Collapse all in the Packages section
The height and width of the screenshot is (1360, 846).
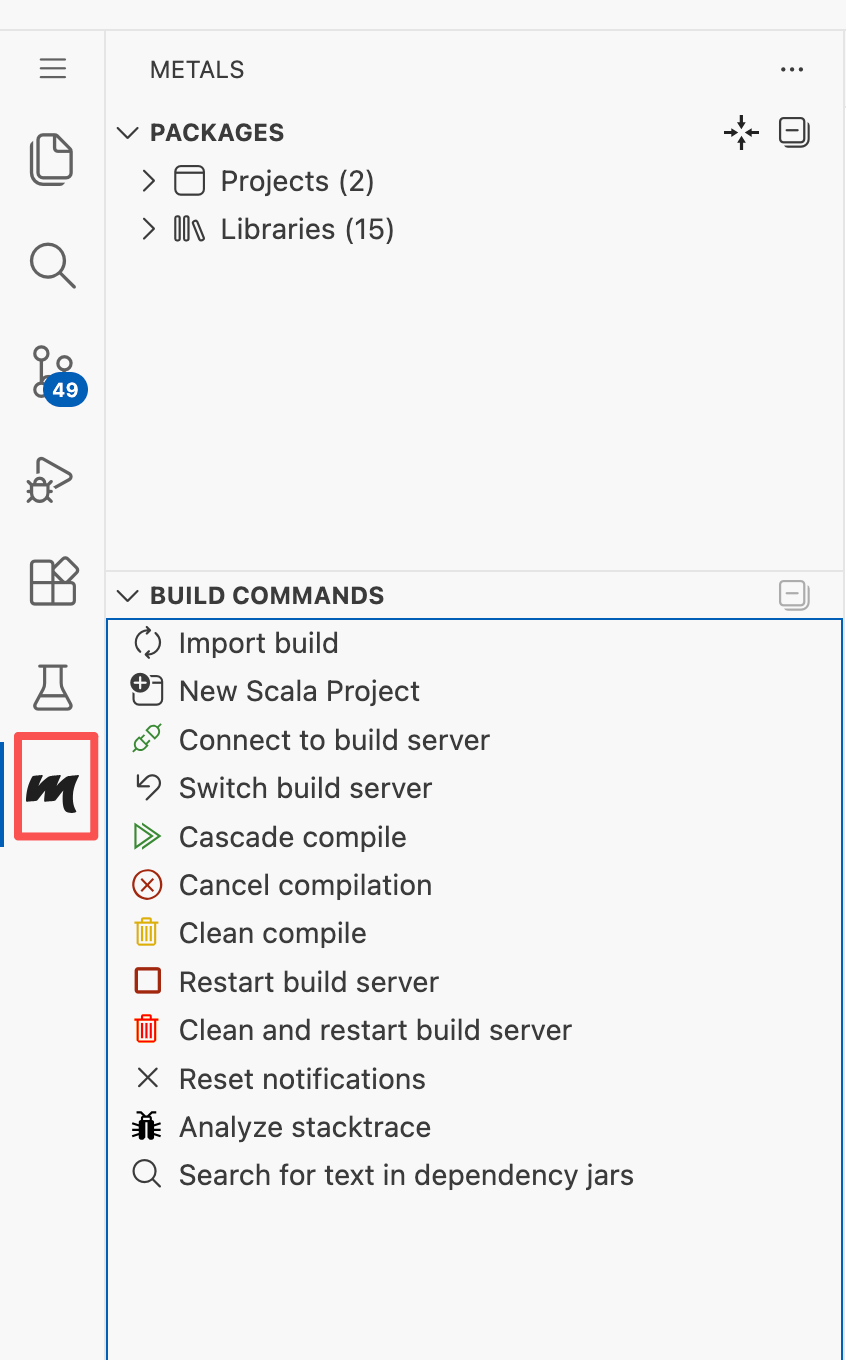794,132
